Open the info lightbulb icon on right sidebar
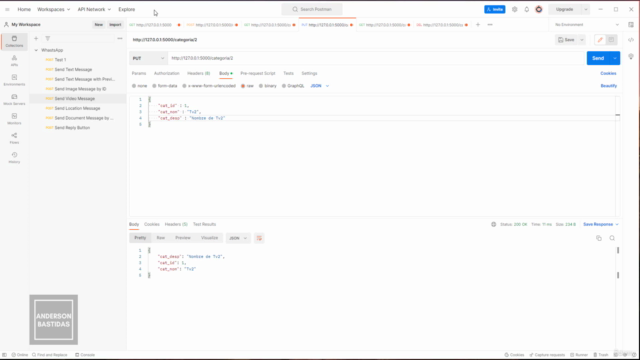Image resolution: width=640 pixels, height=360 pixels. [631, 56]
